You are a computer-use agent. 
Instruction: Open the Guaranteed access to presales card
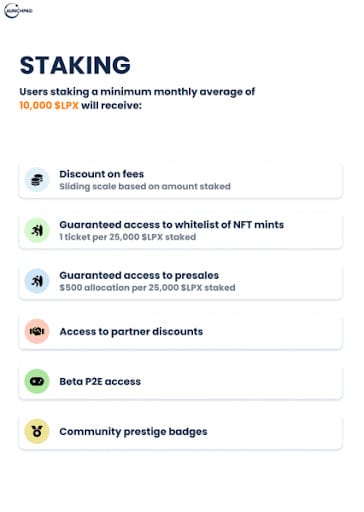click(181, 281)
